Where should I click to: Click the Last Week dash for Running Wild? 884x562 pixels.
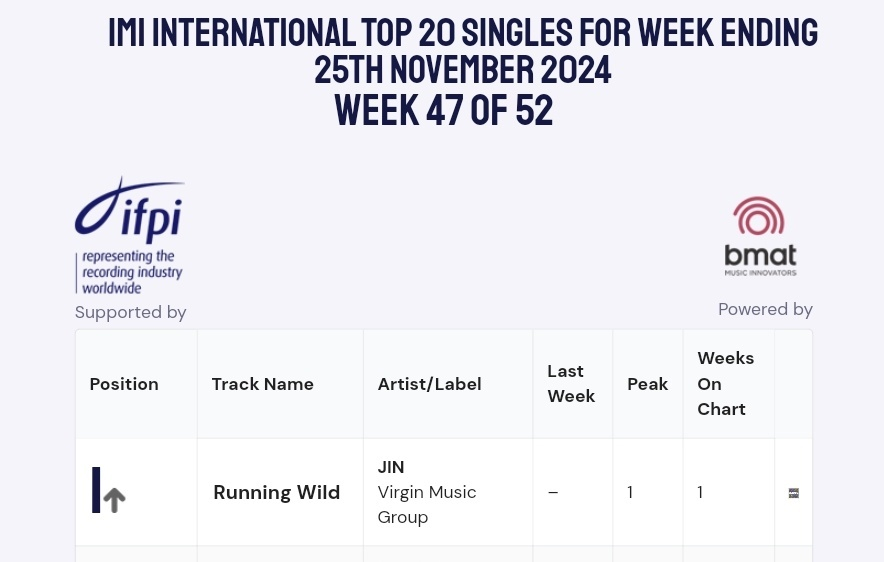coord(553,492)
